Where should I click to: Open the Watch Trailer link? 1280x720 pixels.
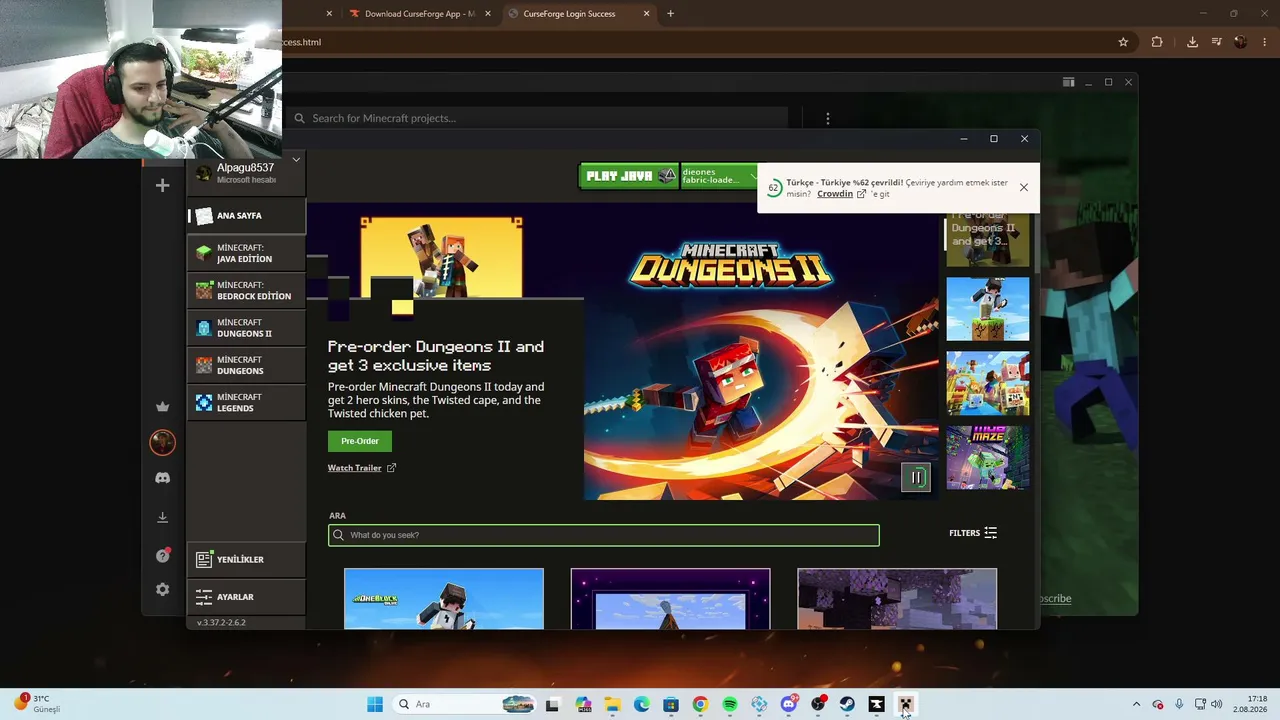coord(362,468)
